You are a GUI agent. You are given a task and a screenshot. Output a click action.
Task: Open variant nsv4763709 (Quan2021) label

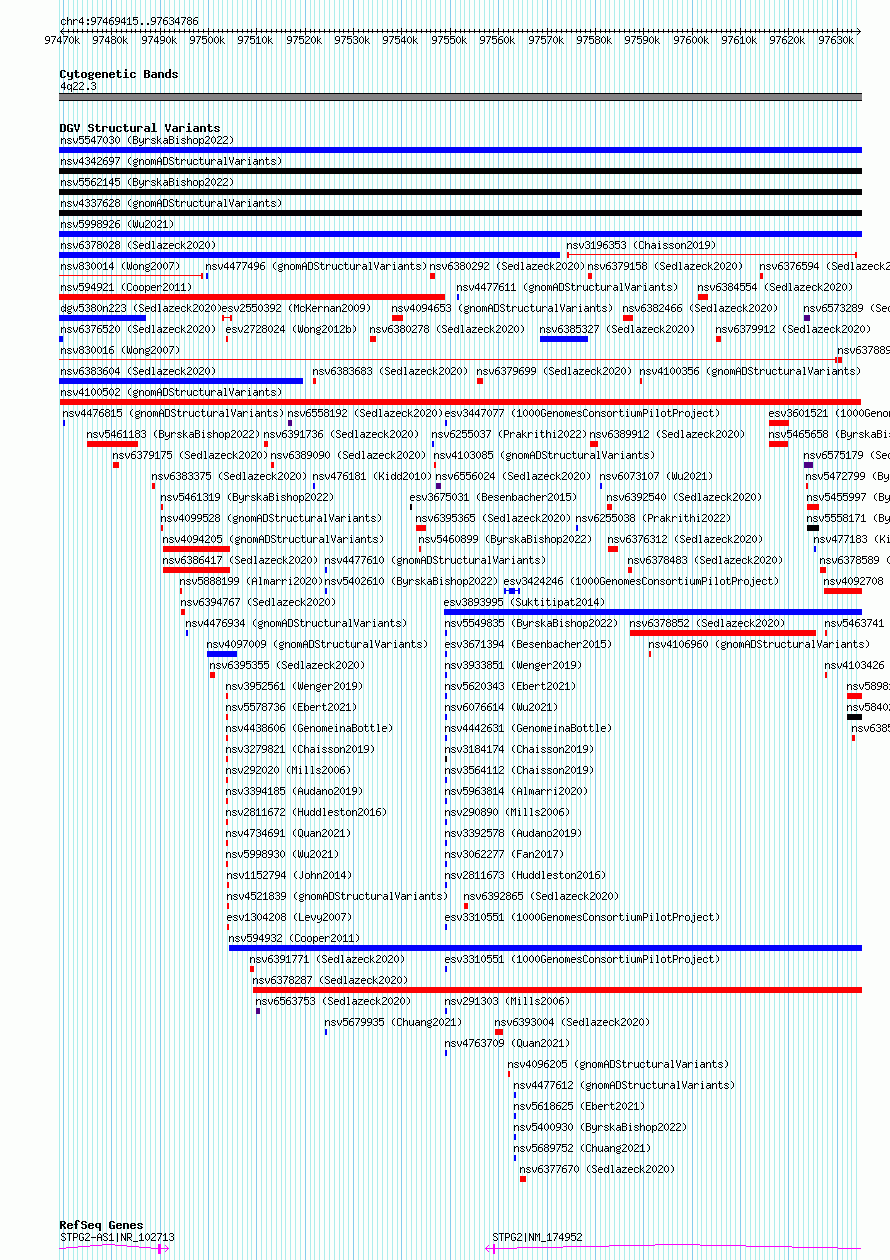click(506, 1043)
